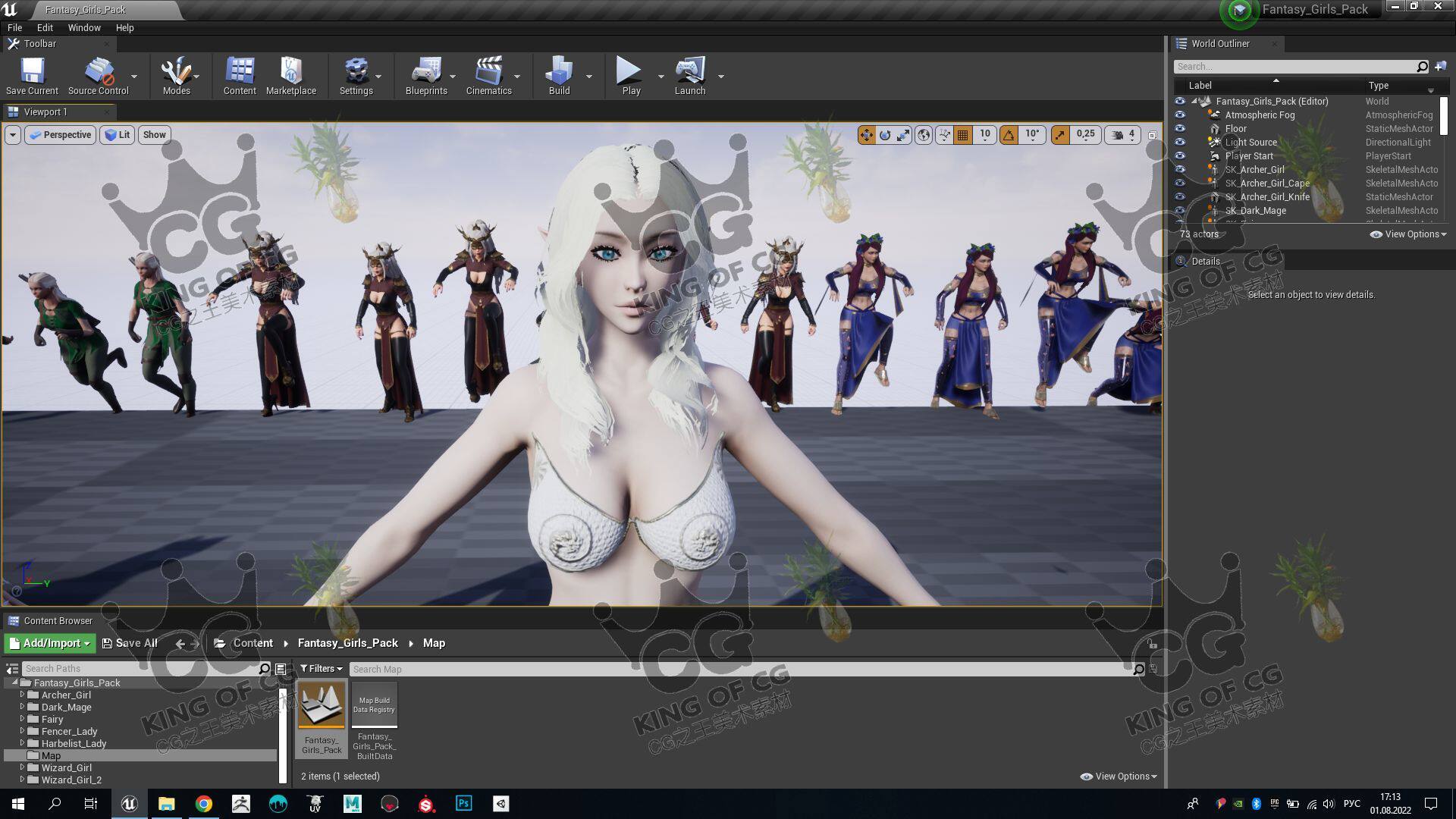Open Unreal Engine from Windows taskbar
This screenshot has width=1456, height=819.
point(130,804)
